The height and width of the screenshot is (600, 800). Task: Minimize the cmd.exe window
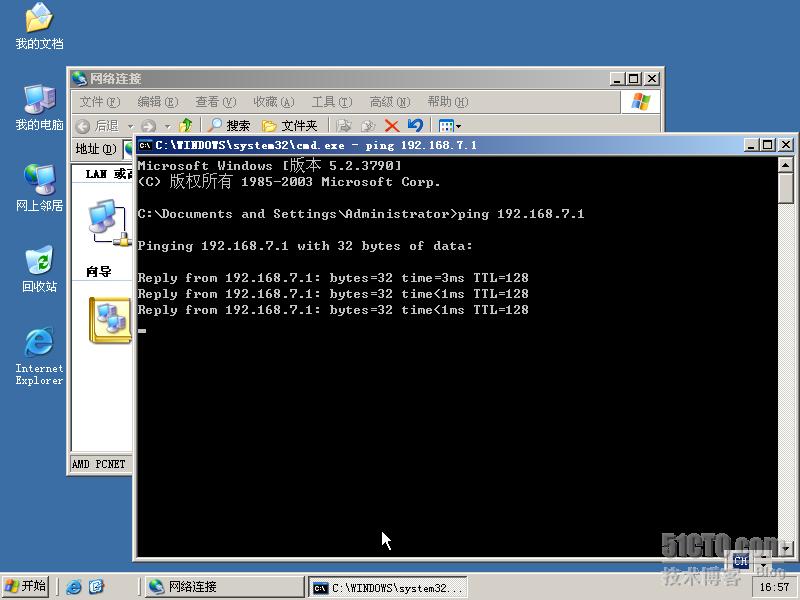tap(750, 145)
